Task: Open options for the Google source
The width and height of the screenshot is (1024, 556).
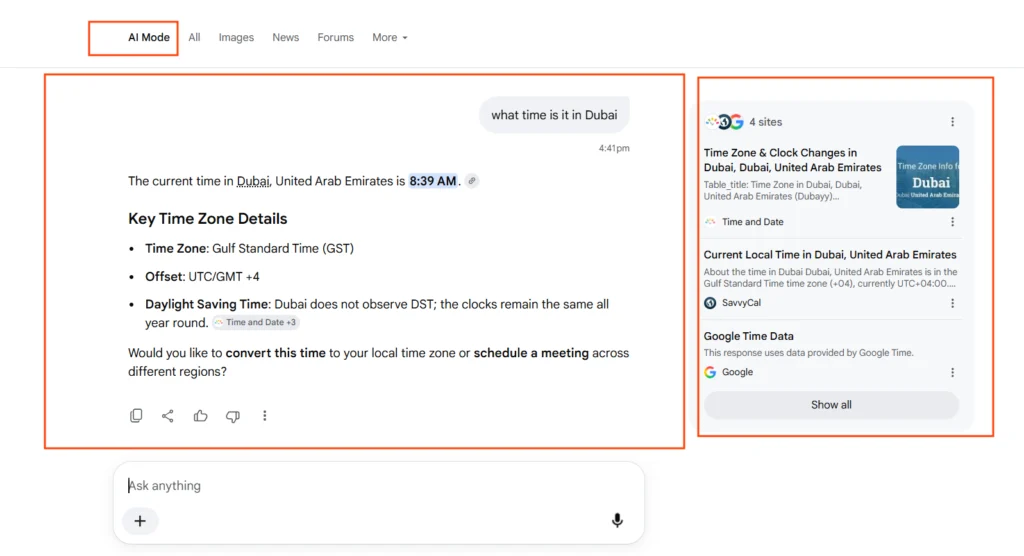Action: point(952,372)
